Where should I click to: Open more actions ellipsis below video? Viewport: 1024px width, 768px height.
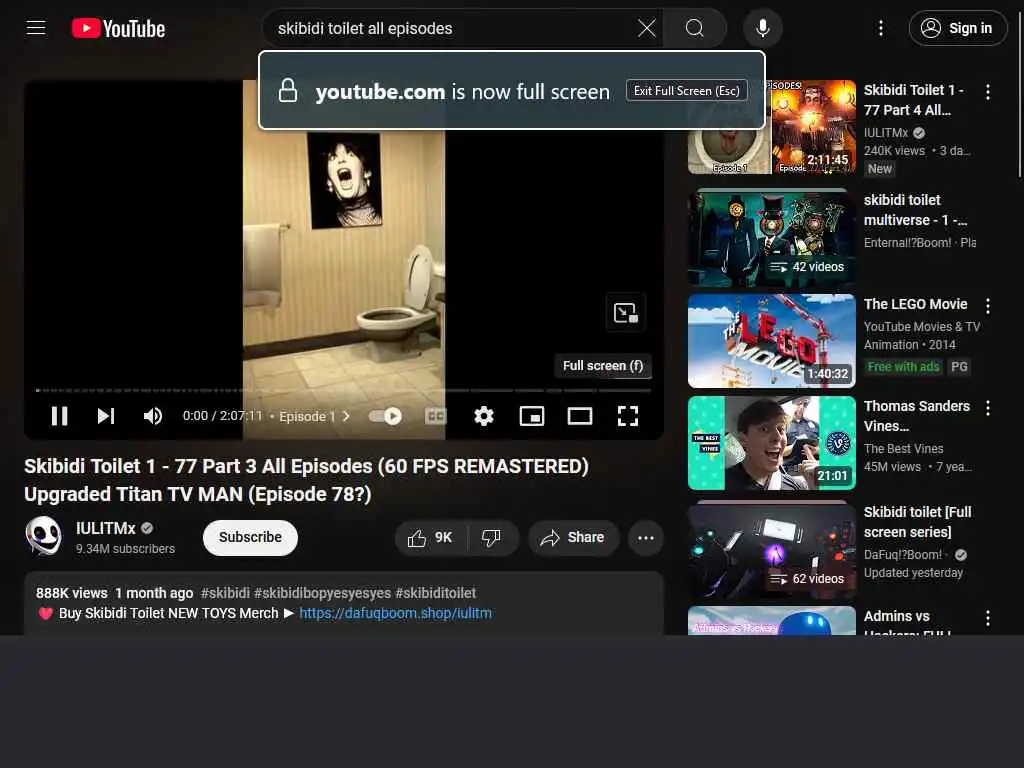click(646, 537)
